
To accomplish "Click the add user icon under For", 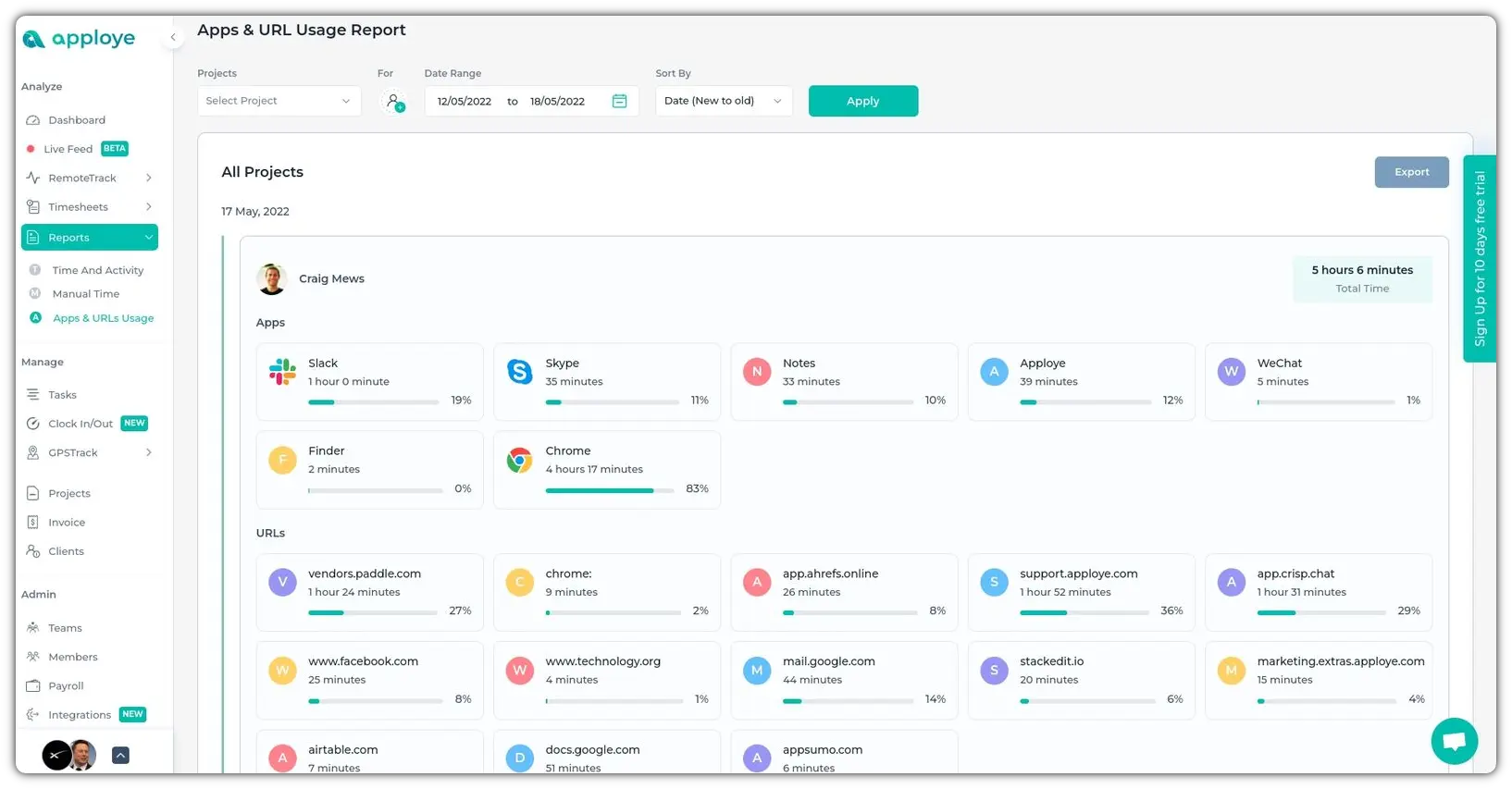I will [x=394, y=101].
